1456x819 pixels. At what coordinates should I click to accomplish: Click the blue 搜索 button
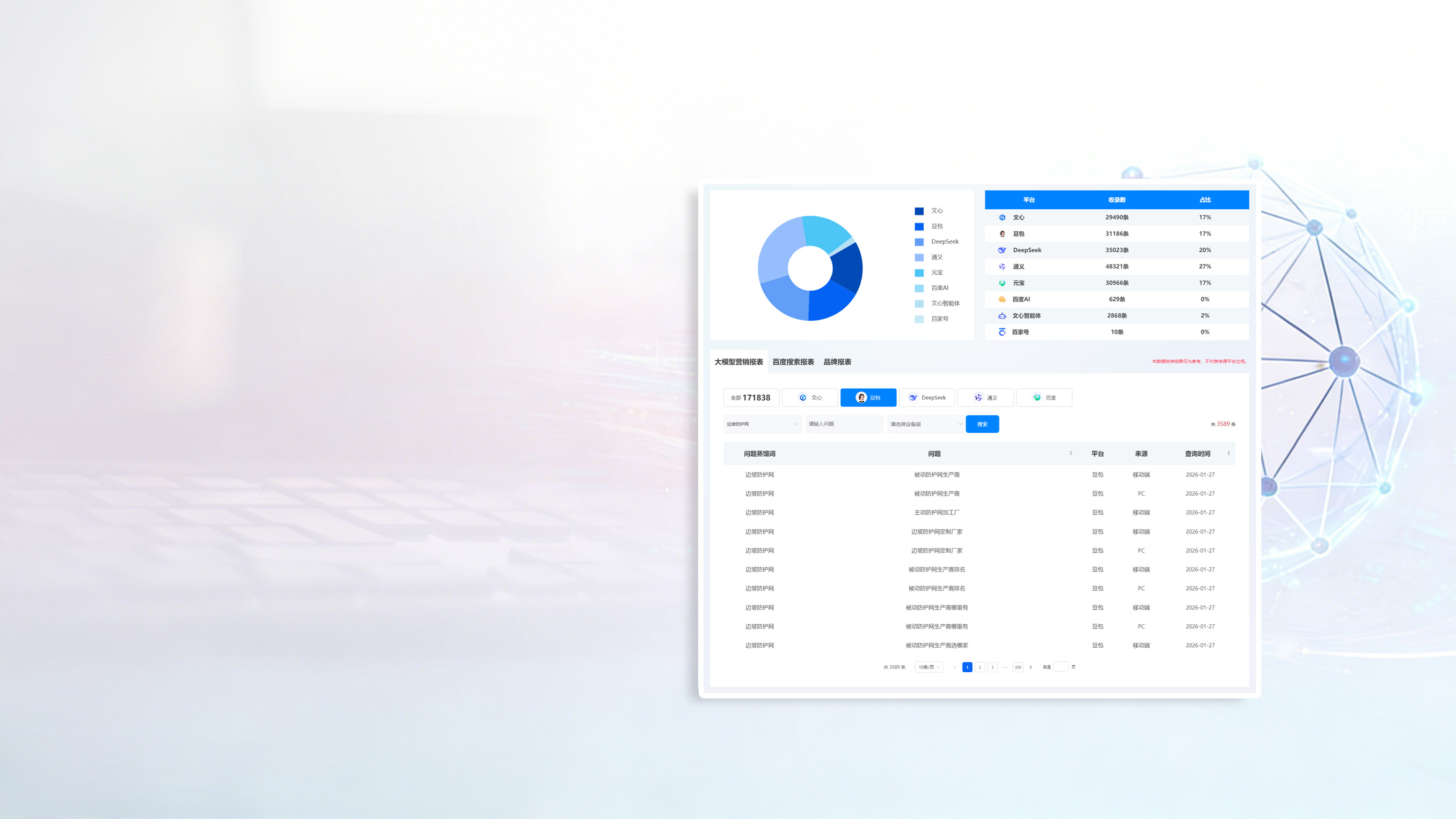(x=982, y=424)
